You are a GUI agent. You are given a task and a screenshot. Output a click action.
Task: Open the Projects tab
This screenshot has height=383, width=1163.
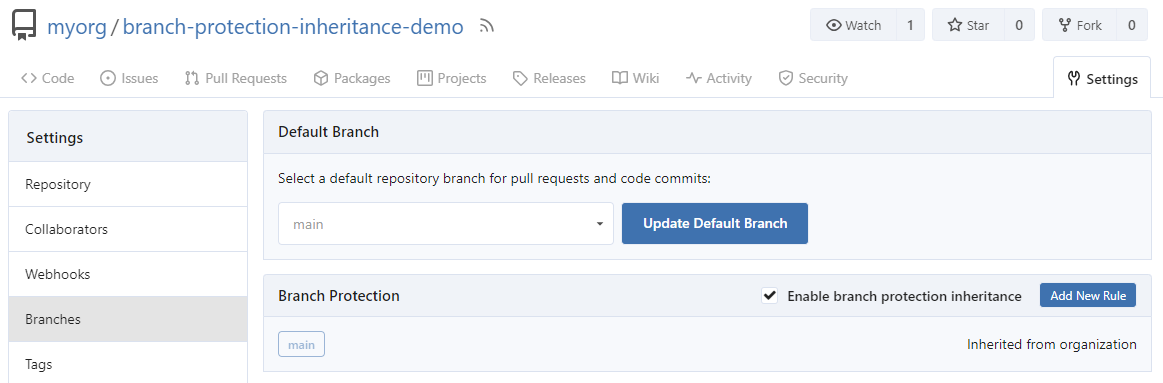(452, 78)
